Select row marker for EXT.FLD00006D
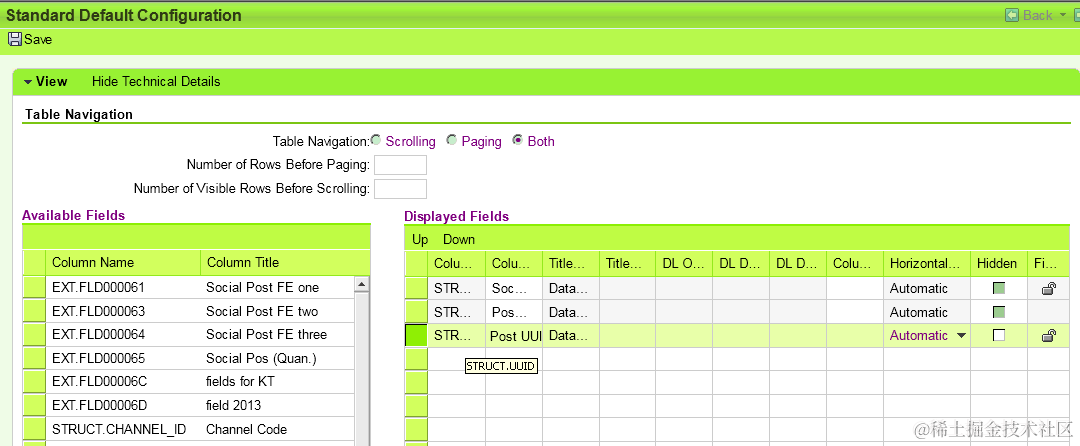The image size is (1080, 446). [34, 405]
